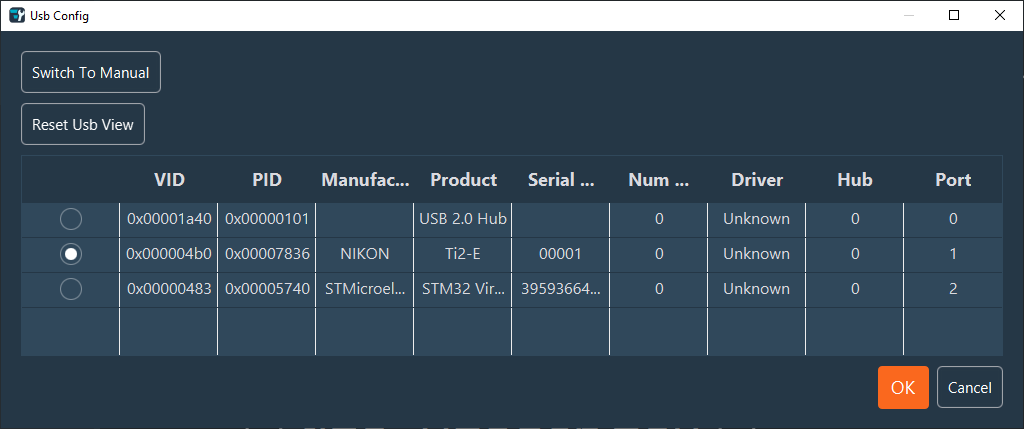Image resolution: width=1024 pixels, height=429 pixels.
Task: Select the STM32 device radio button
Action: click(71, 289)
